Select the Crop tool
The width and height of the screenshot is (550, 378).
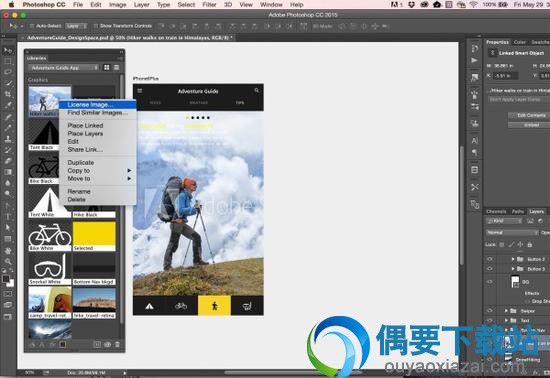click(x=7, y=94)
